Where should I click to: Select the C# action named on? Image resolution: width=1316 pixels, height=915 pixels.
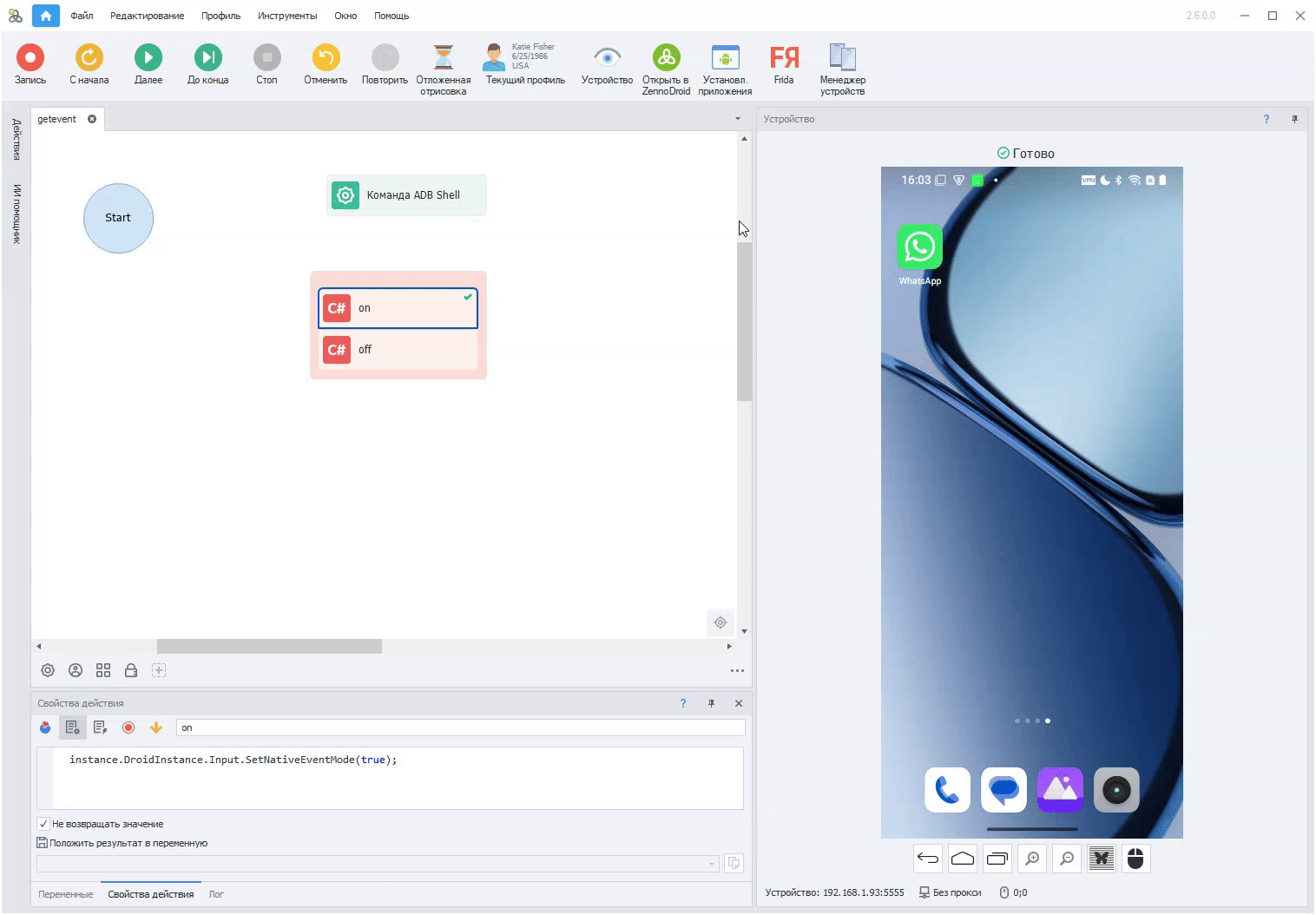pyautogui.click(x=398, y=308)
